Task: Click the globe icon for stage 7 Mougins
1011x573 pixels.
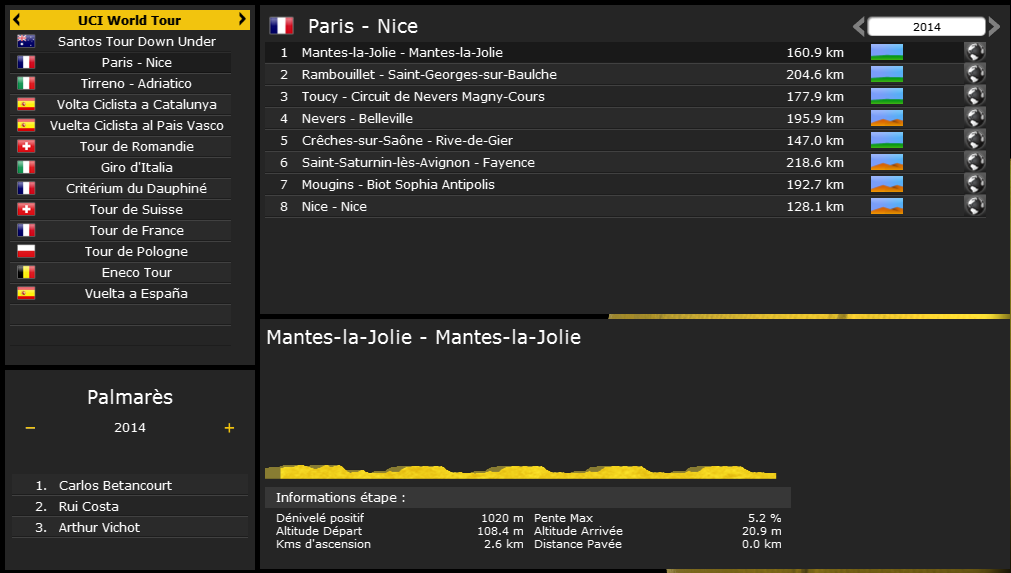Action: click(974, 184)
